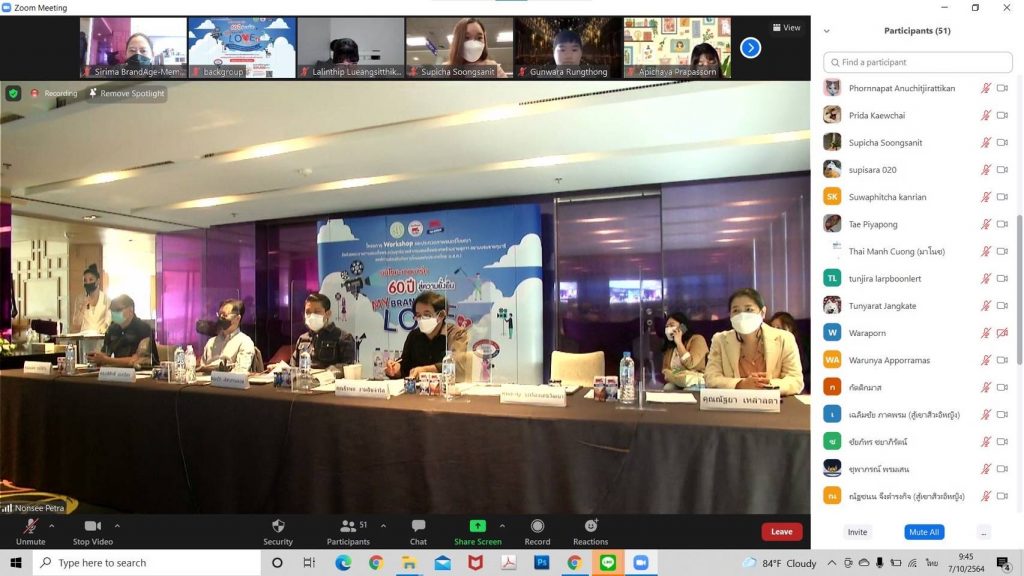This screenshot has width=1024, height=576.
Task: Click the Mute All button
Action: (924, 532)
